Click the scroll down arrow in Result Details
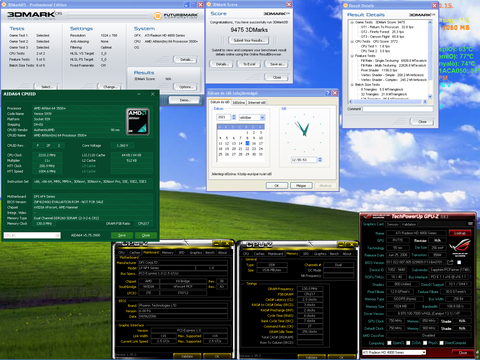Screen dimensions: 480x360 (x=430, y=97)
